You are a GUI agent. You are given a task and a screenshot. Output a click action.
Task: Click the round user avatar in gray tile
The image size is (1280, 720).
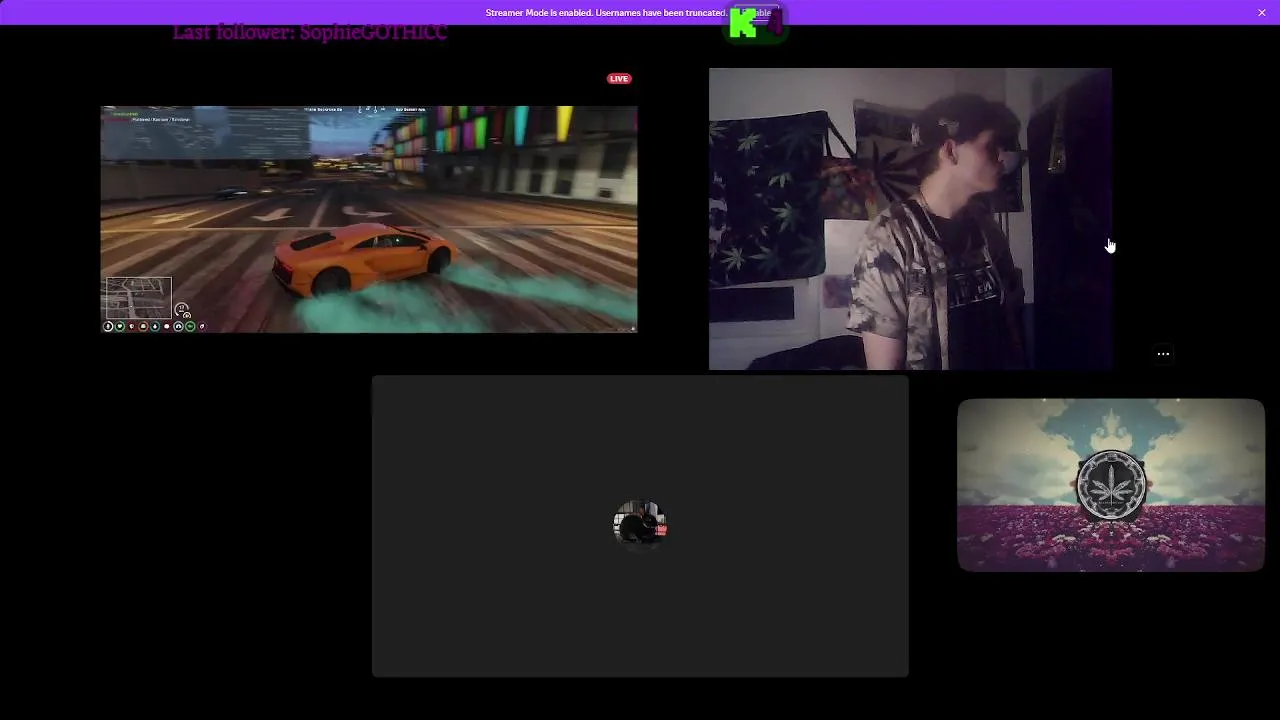[640, 525]
